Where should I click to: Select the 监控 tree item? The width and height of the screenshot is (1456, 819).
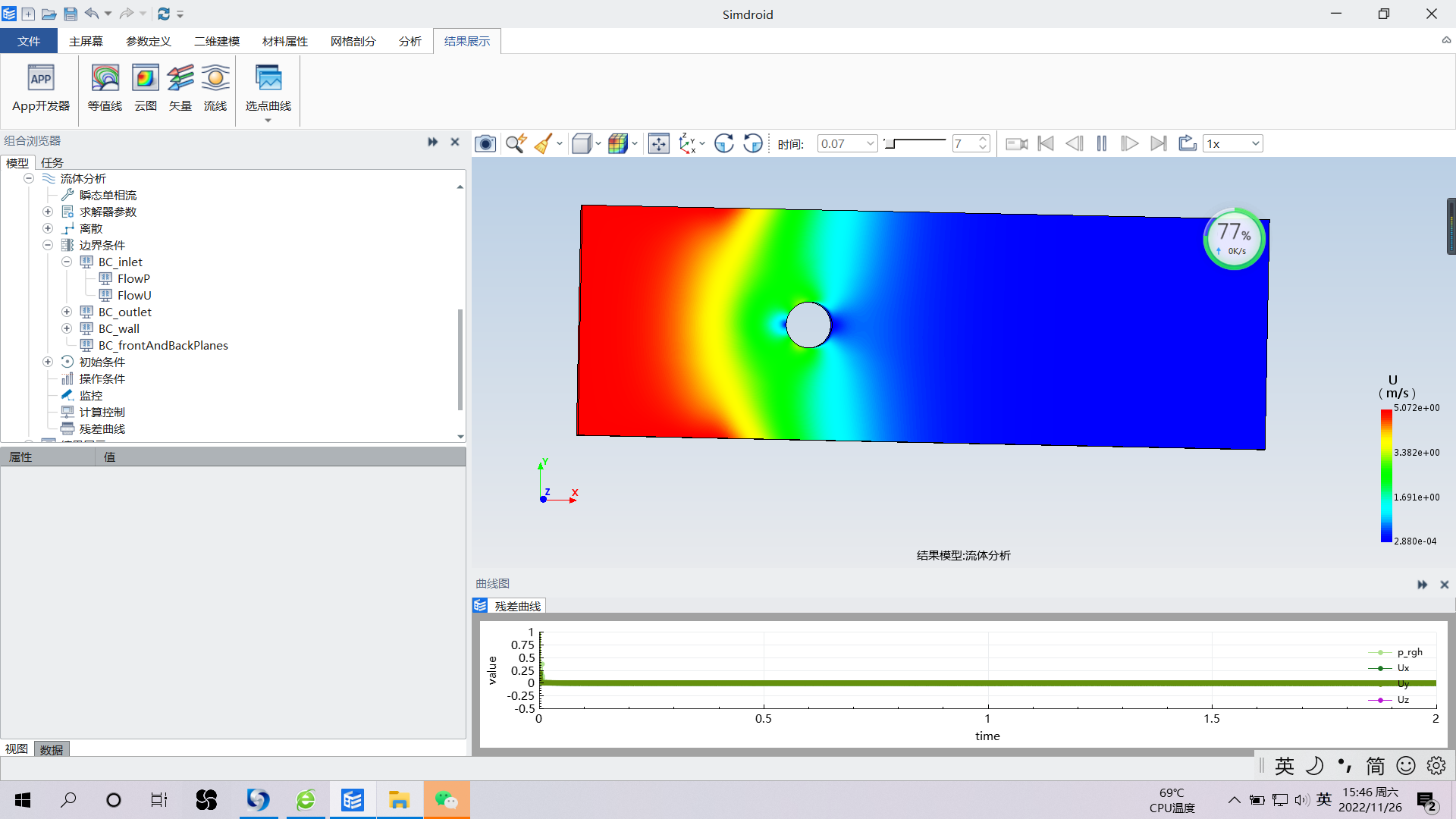(x=91, y=395)
